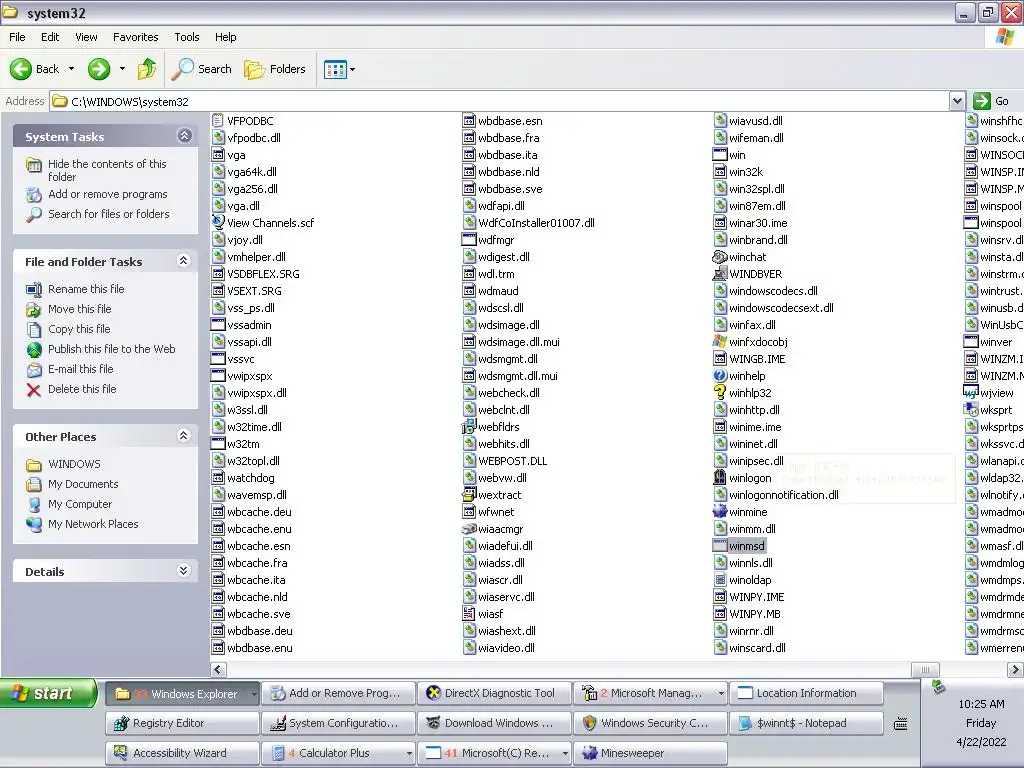Select the wiaacmgr icon
Image resolution: width=1024 pixels, height=768 pixels.
click(469, 529)
